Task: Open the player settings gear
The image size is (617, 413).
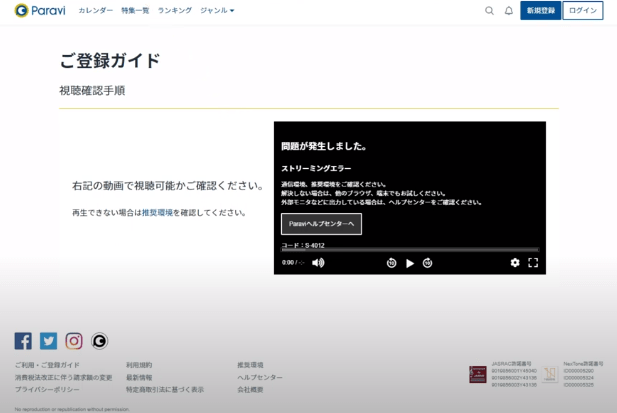Action: pyautogui.click(x=515, y=262)
